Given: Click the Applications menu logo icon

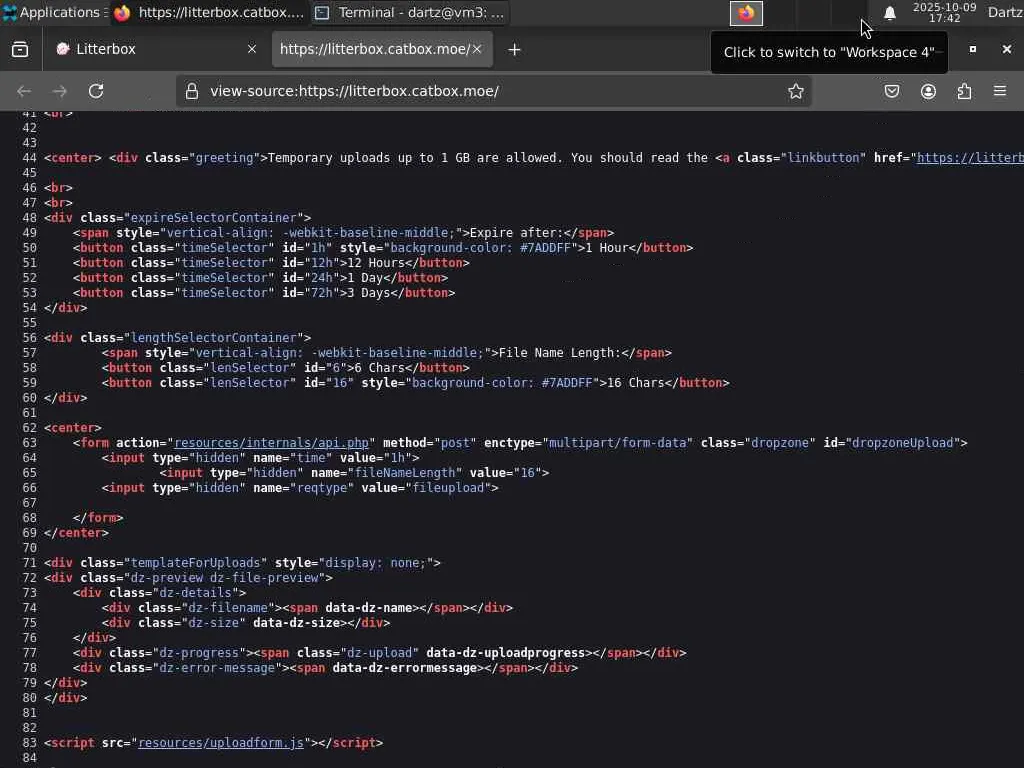Looking at the screenshot, I should [x=9, y=12].
